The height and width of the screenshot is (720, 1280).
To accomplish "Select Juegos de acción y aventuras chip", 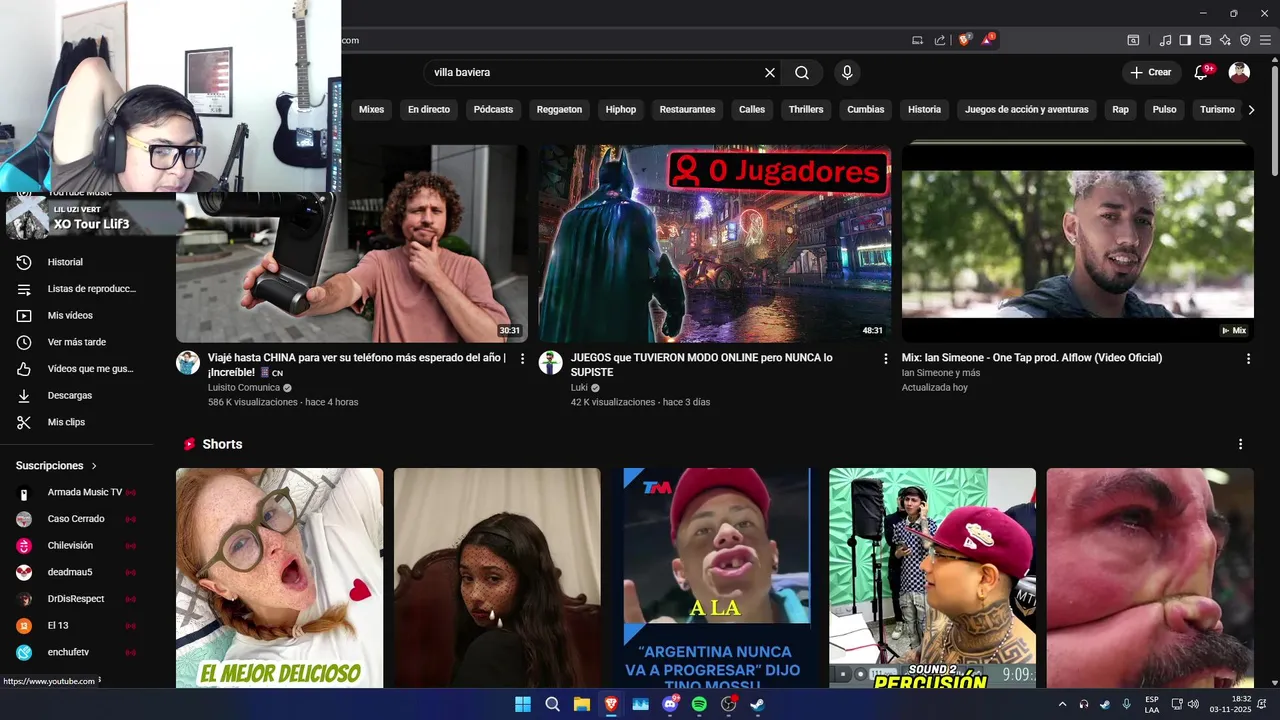I will click(1027, 109).
